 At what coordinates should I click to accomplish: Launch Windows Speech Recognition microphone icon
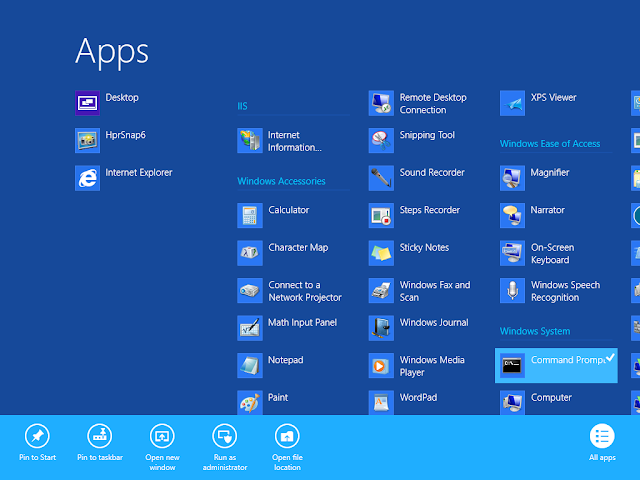(x=513, y=291)
